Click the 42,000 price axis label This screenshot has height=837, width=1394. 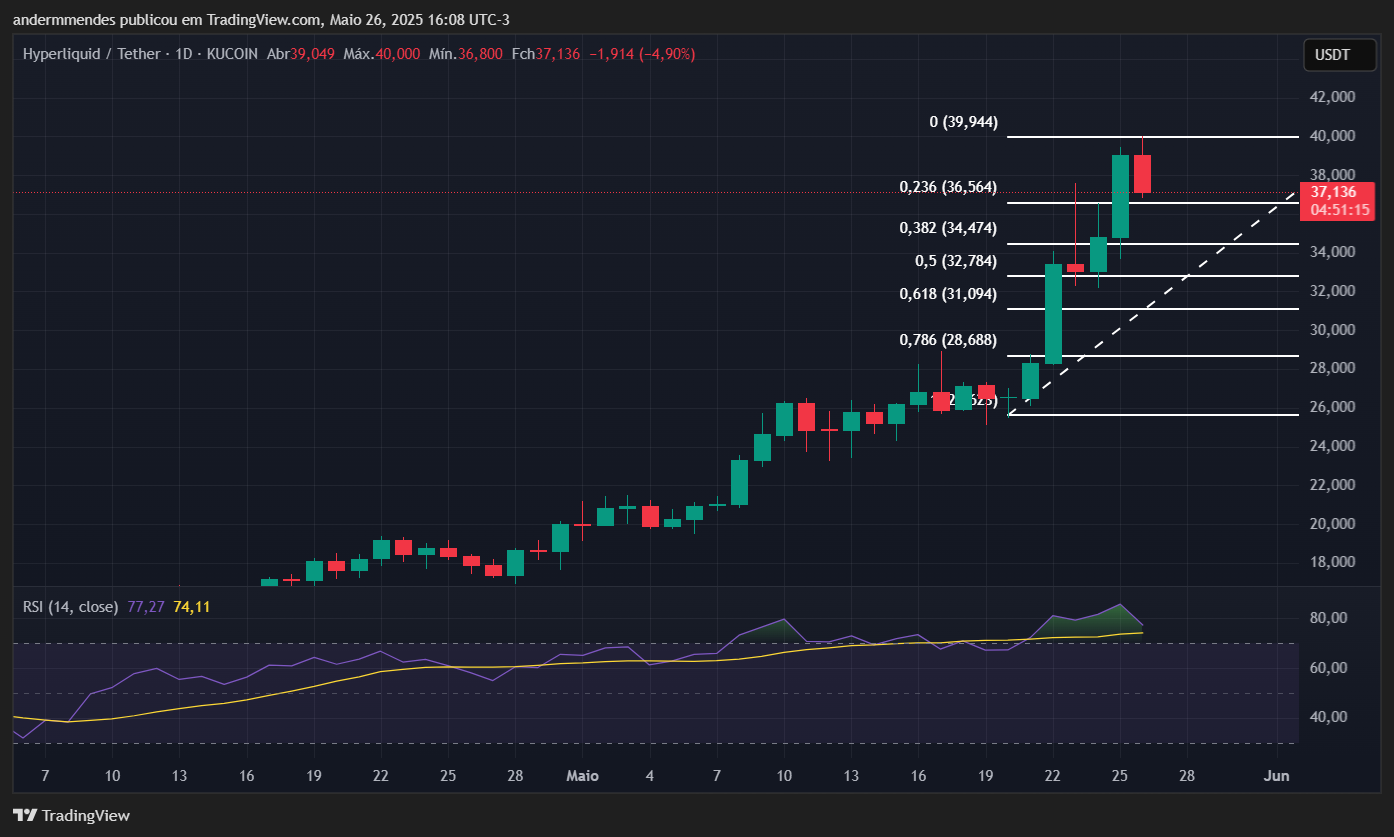coord(1332,97)
